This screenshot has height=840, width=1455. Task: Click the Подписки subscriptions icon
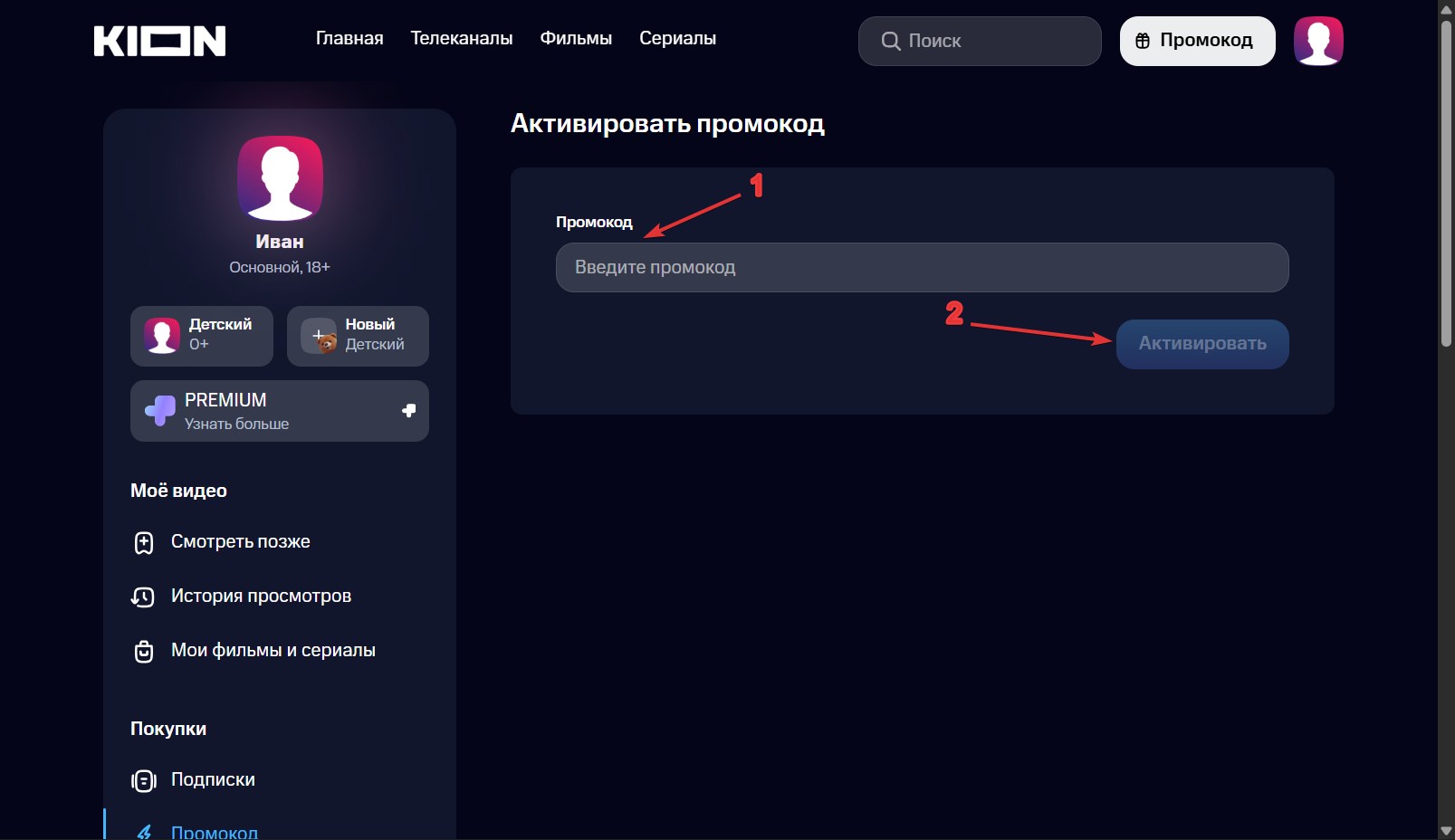144,780
